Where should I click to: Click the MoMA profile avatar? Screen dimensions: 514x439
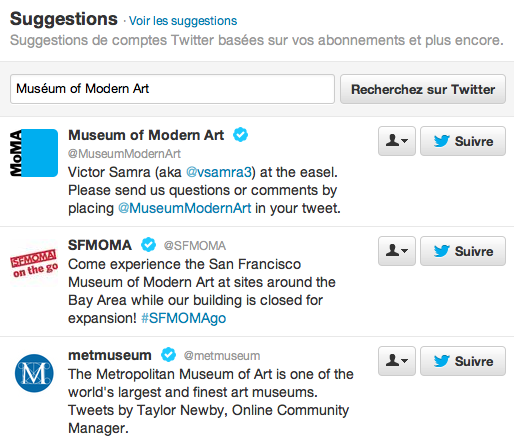pos(34,153)
